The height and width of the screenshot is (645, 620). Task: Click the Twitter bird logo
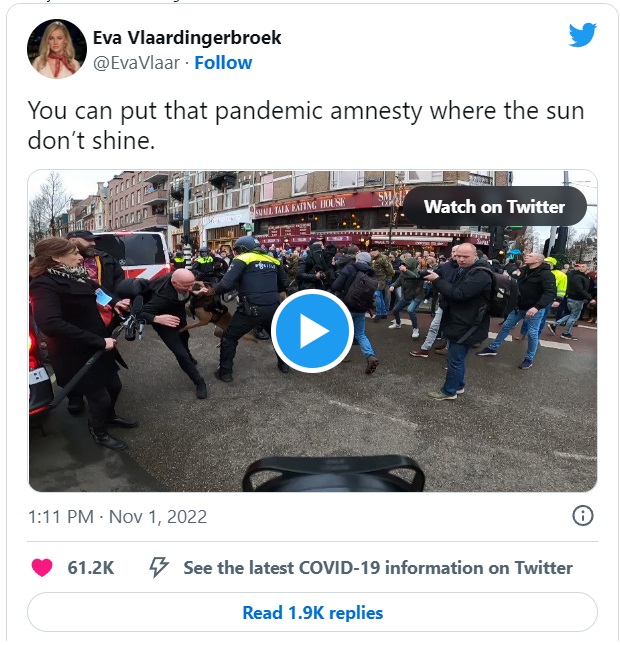tap(582, 35)
